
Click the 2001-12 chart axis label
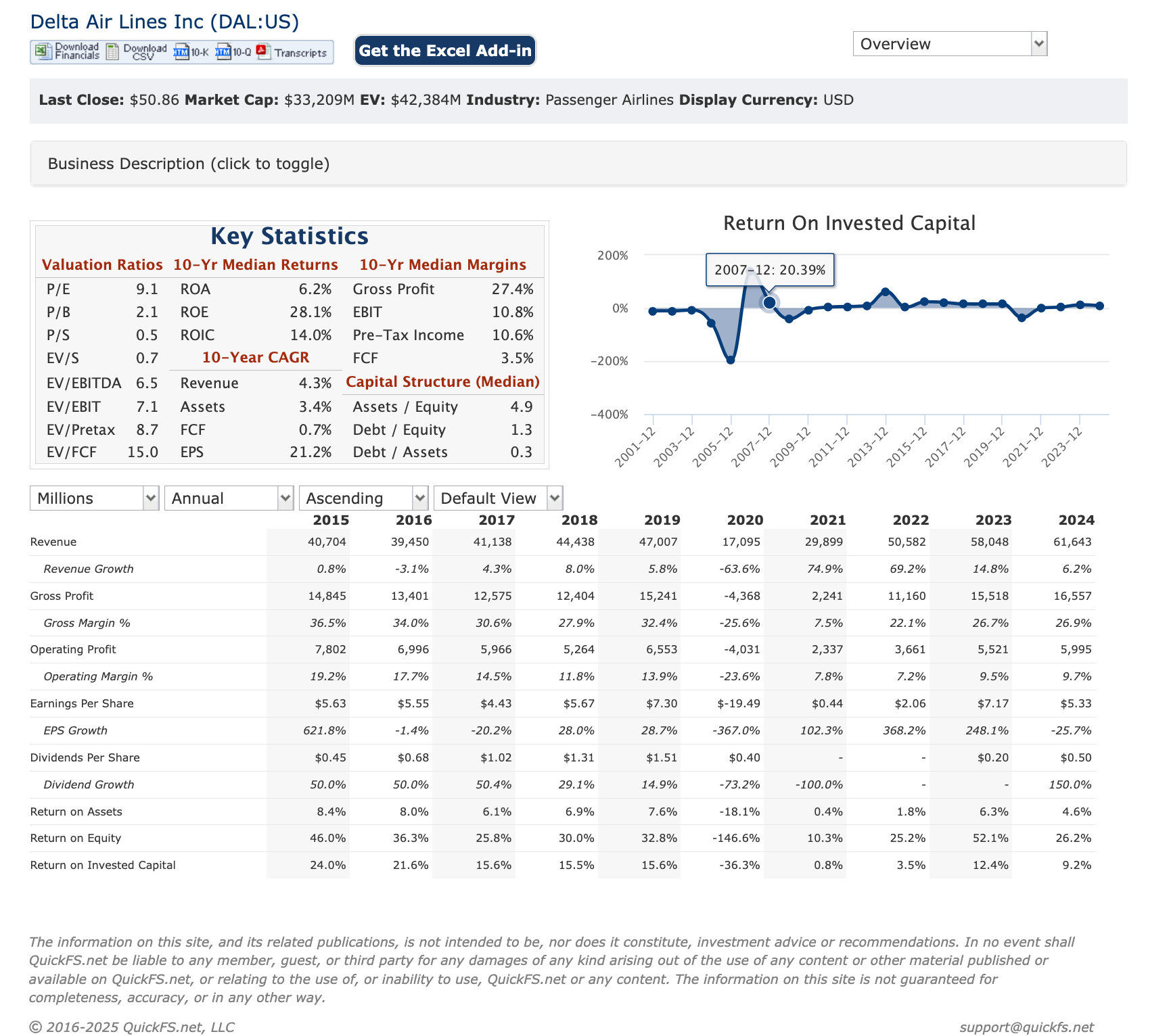tap(635, 447)
